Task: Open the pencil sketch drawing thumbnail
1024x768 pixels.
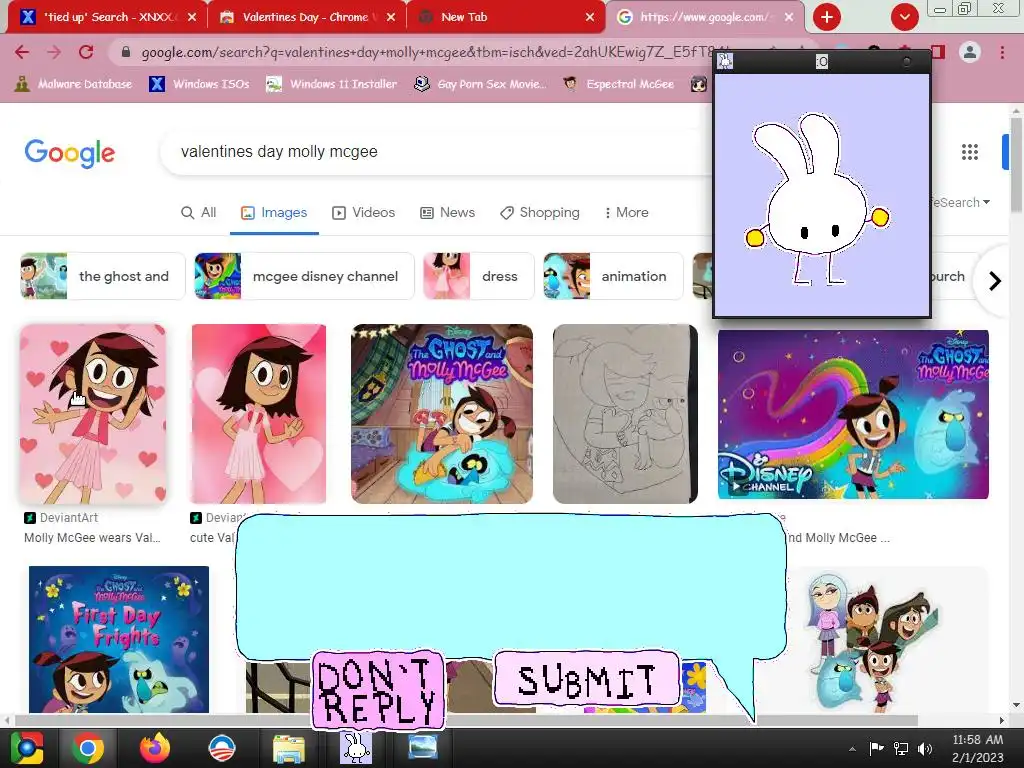Action: click(625, 414)
